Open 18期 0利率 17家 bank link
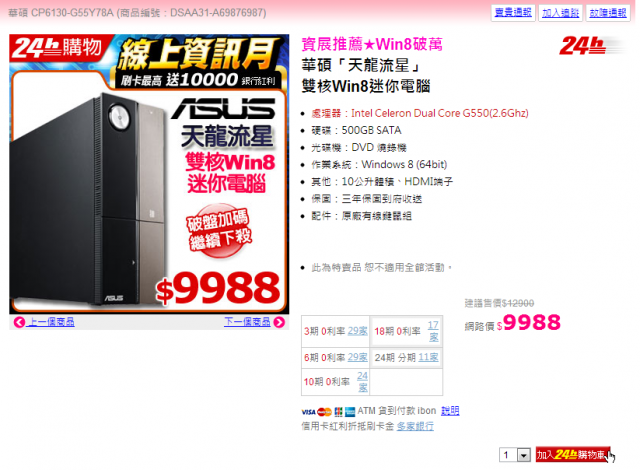 pos(433,331)
